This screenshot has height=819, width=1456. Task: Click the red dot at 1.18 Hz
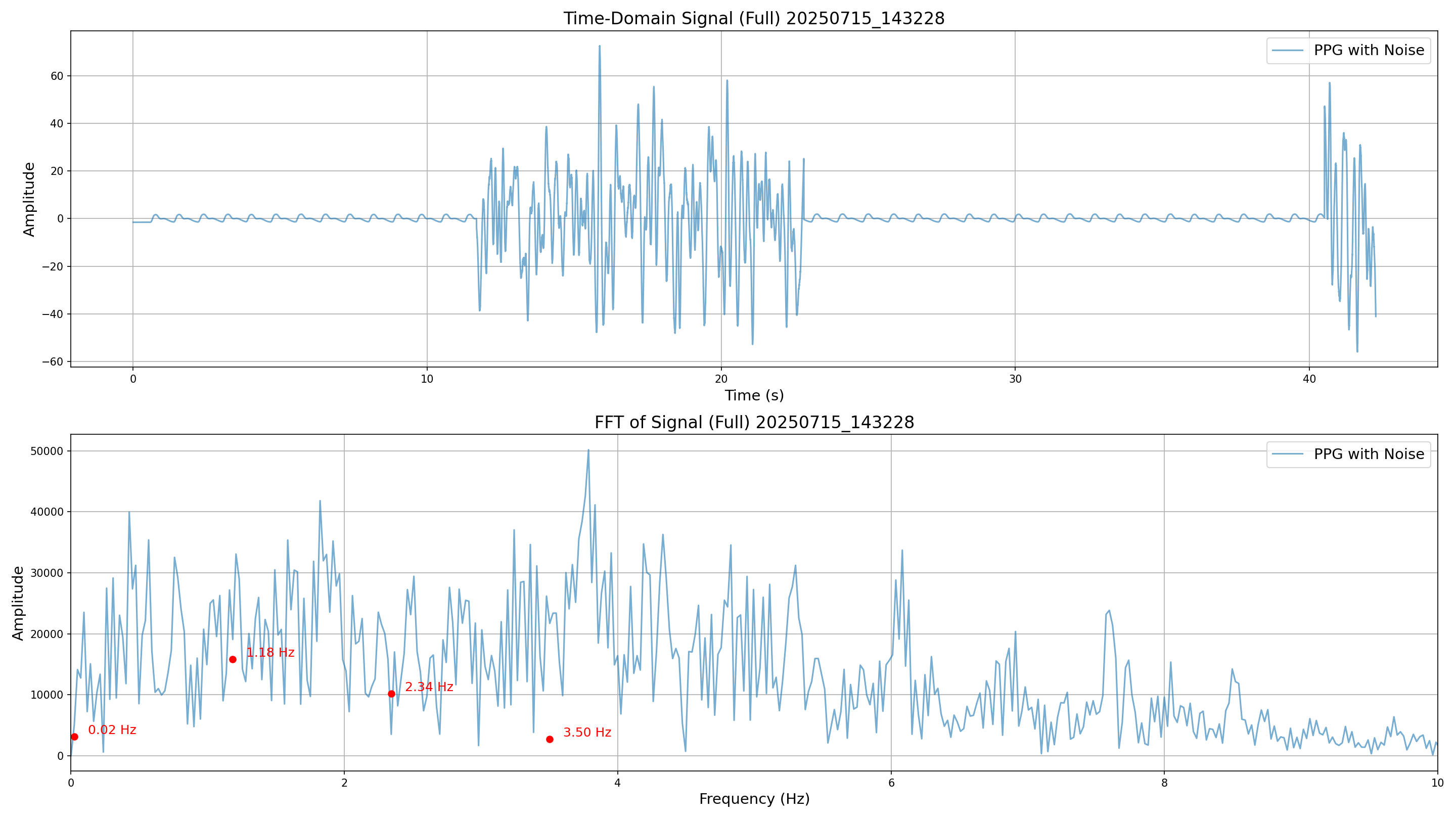tap(233, 660)
